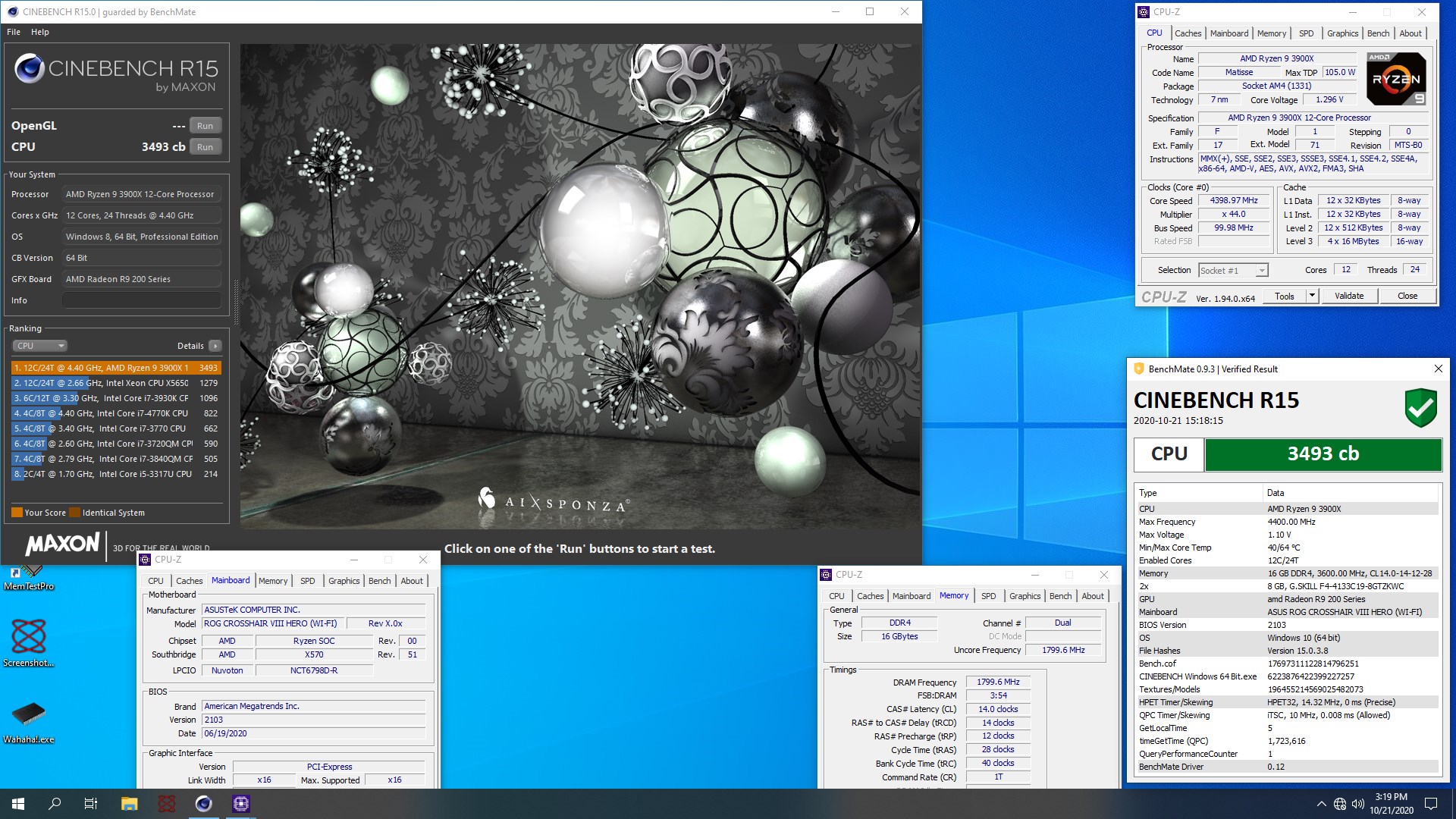The image size is (1456, 819).
Task: Select the Core i7-3840QM ranking row
Action: [116, 459]
